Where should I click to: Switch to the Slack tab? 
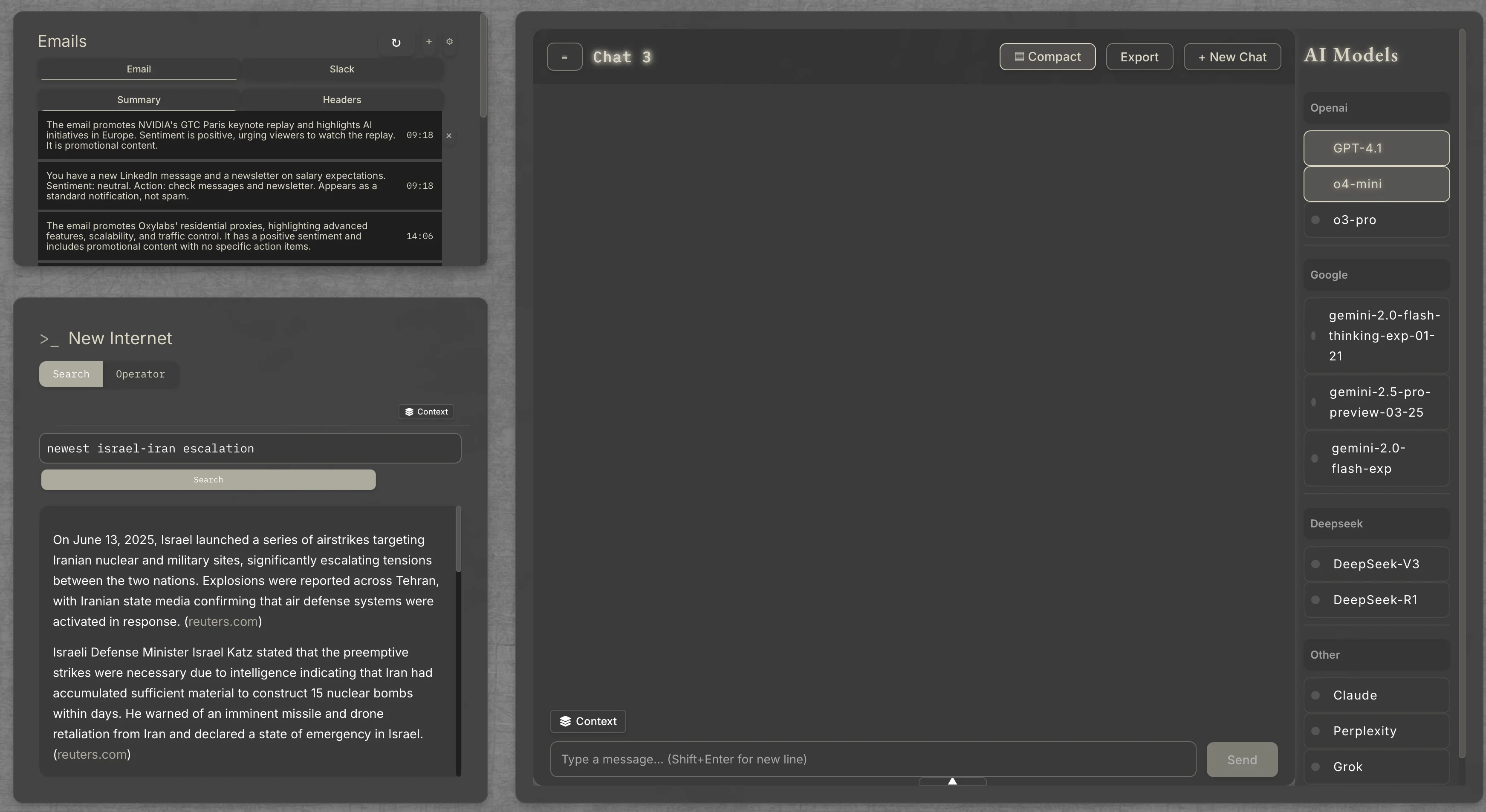(341, 69)
